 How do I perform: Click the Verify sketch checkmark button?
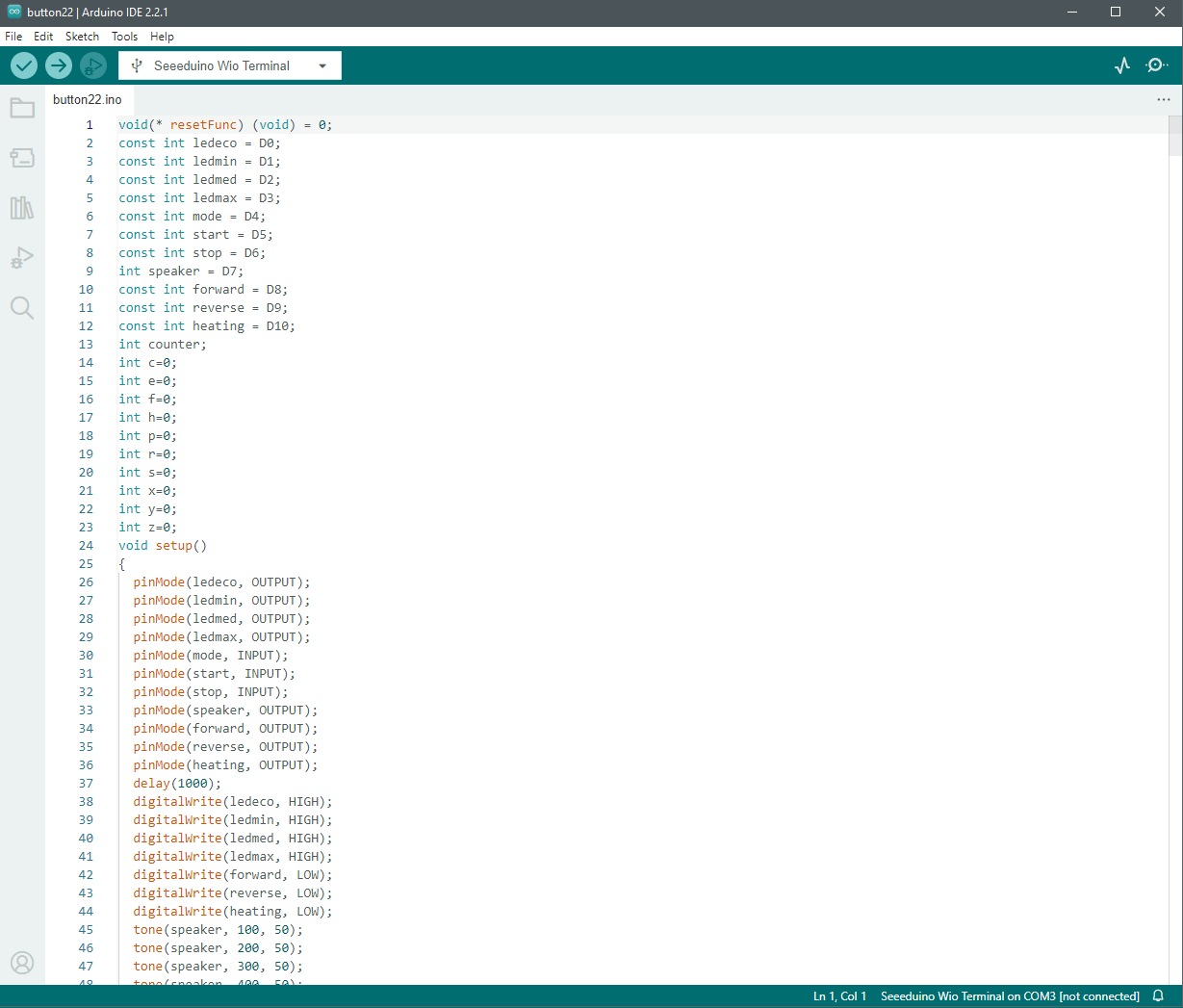click(24, 65)
